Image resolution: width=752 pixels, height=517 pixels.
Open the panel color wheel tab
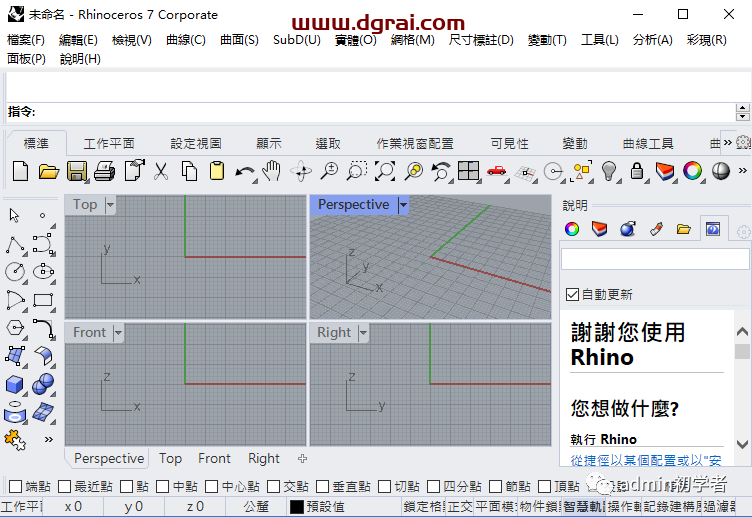pos(572,229)
